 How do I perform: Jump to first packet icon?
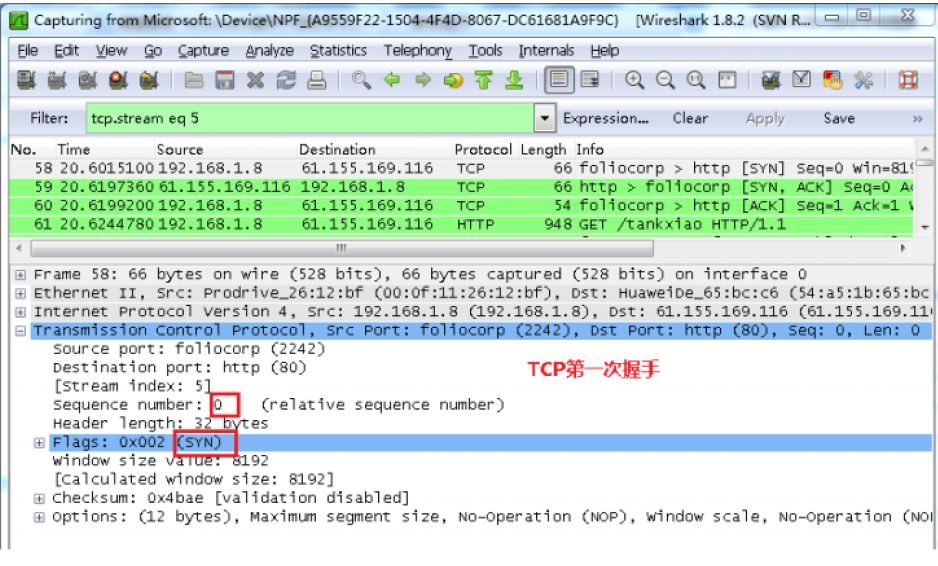(483, 80)
